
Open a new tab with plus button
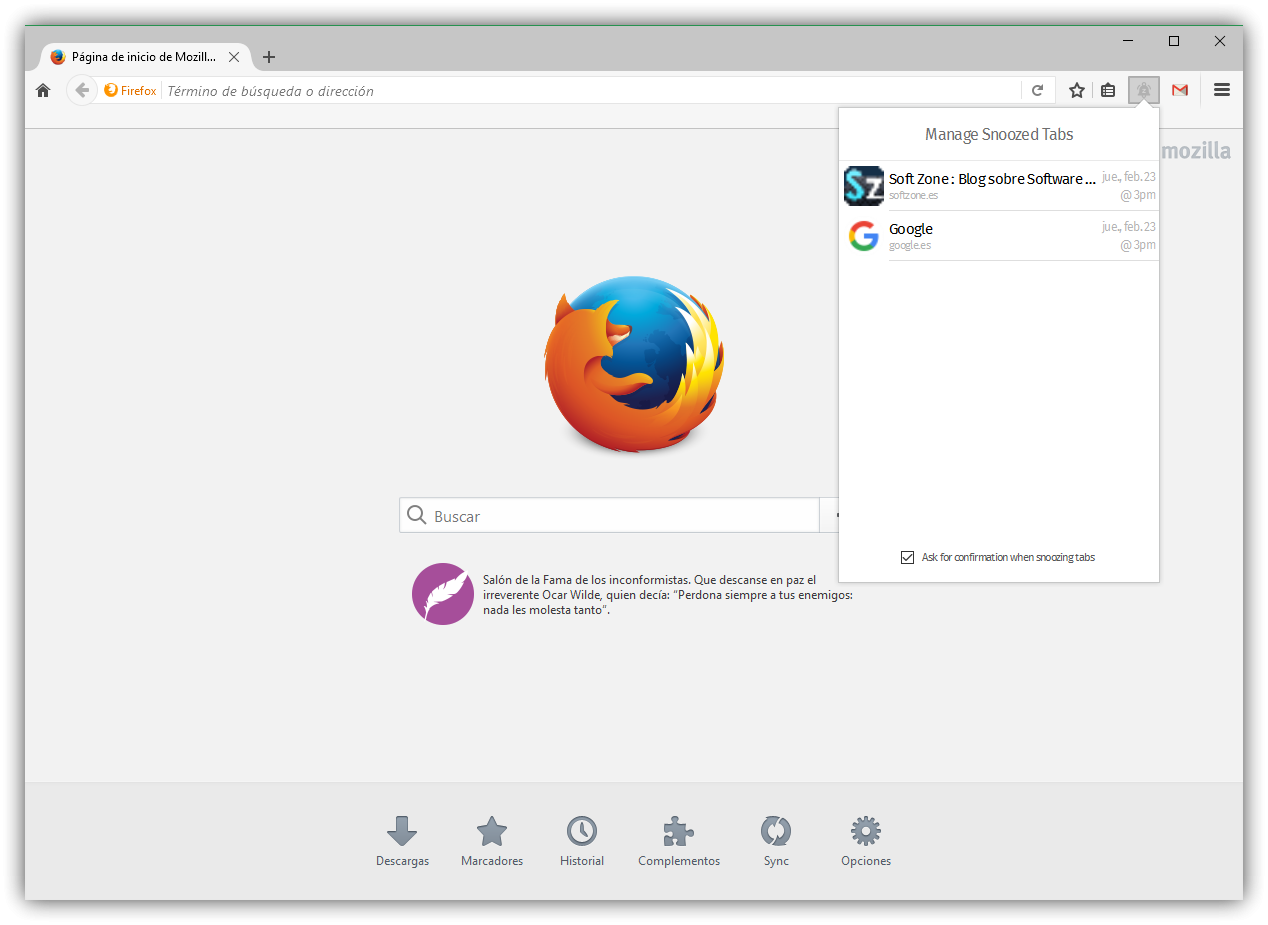click(x=268, y=57)
